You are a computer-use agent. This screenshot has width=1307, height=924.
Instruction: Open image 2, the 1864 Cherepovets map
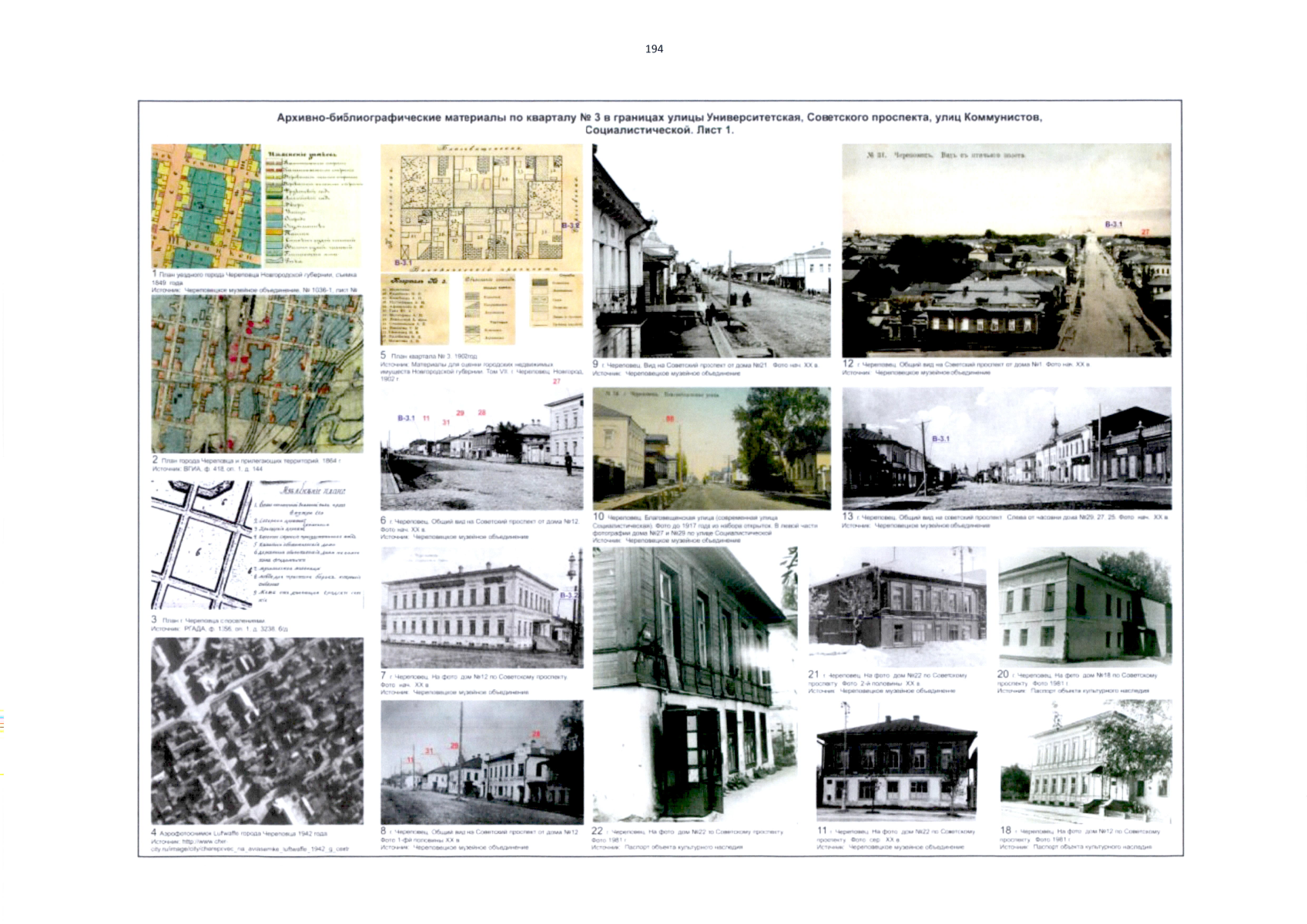tap(256, 374)
